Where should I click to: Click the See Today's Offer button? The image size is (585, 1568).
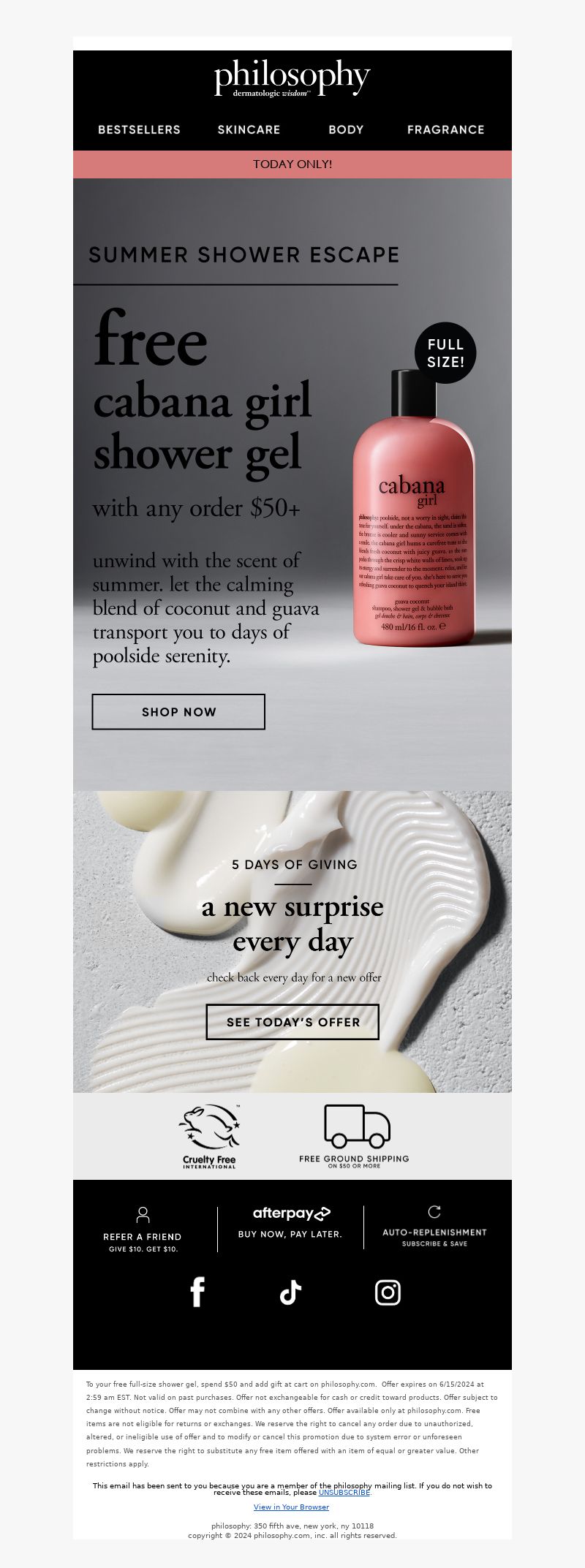(x=292, y=1022)
